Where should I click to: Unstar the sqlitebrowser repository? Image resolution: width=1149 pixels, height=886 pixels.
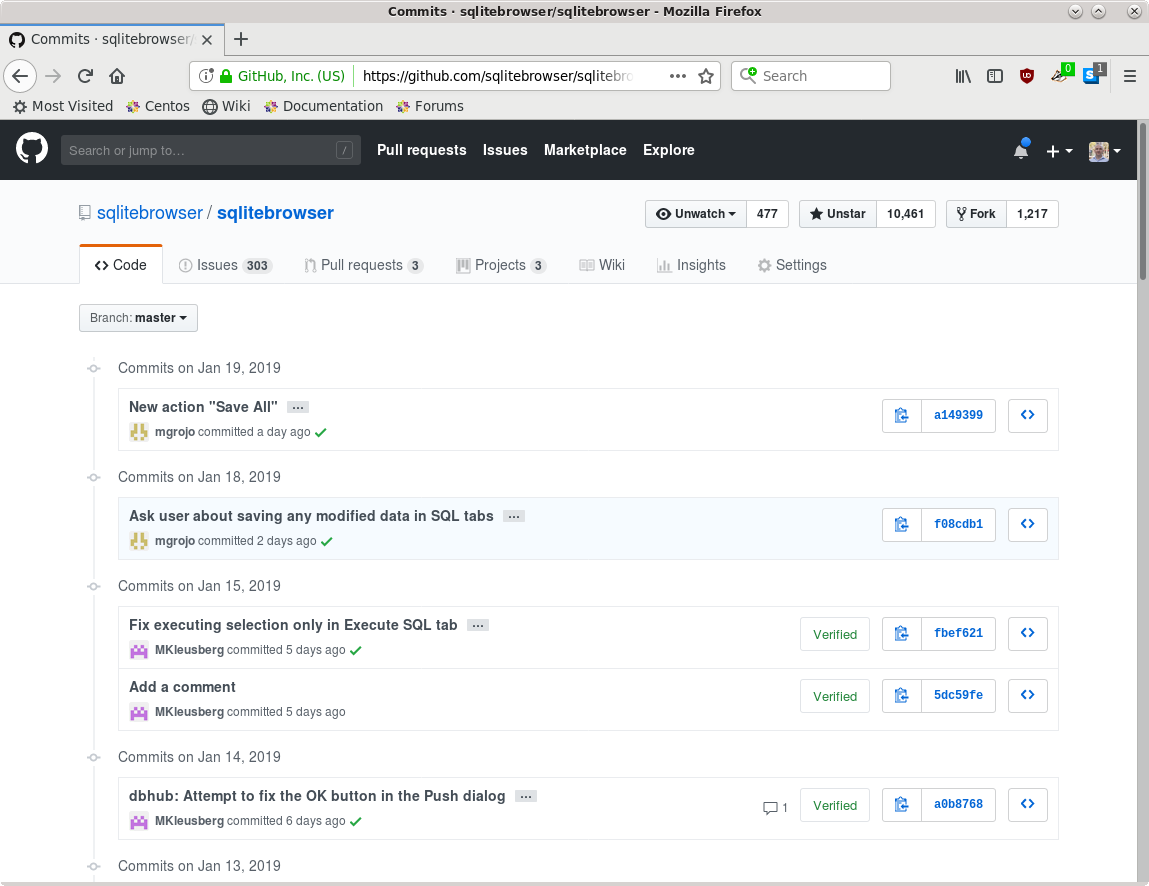[837, 213]
